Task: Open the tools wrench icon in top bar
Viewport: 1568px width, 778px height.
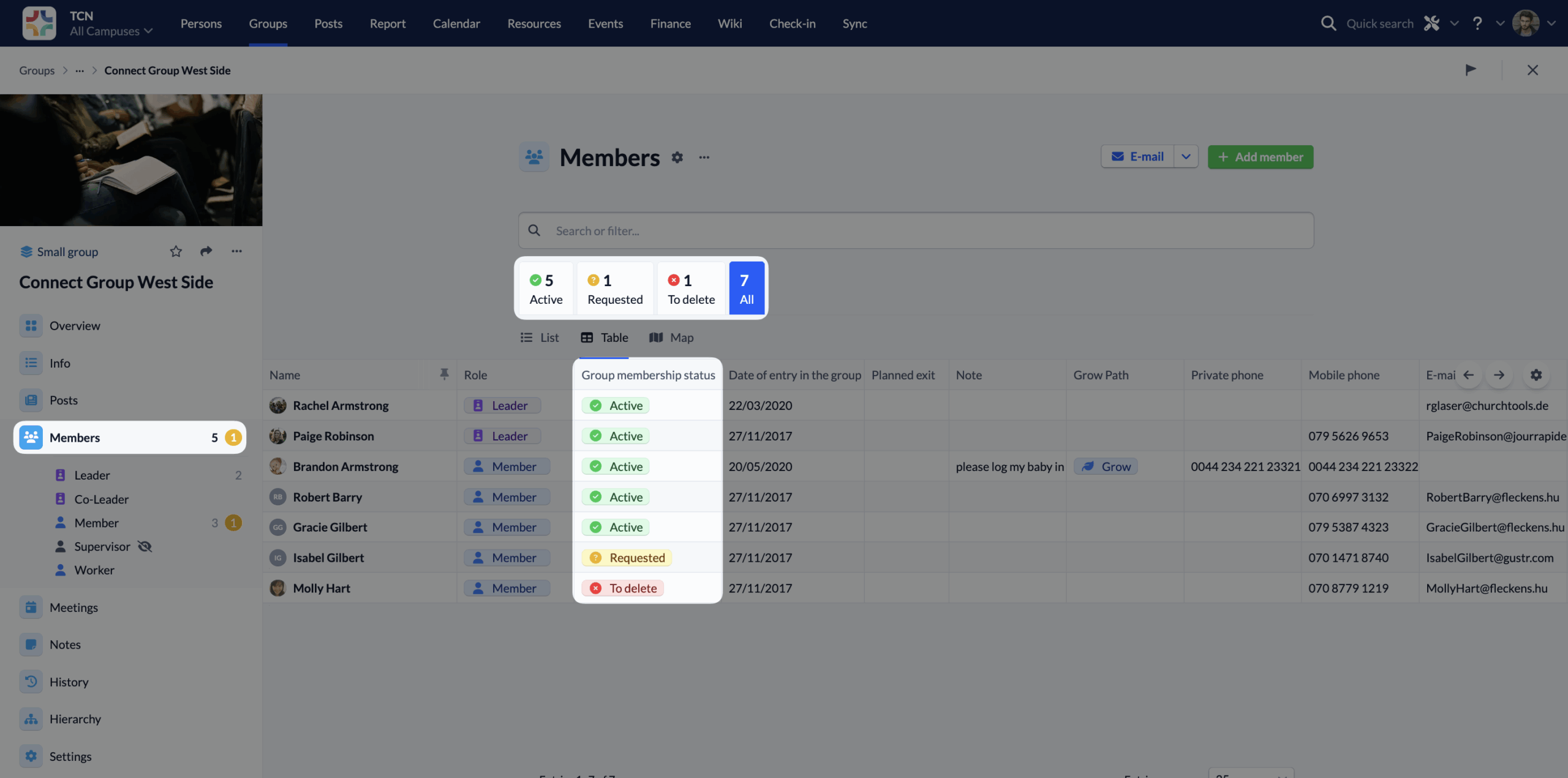Action: (x=1431, y=23)
